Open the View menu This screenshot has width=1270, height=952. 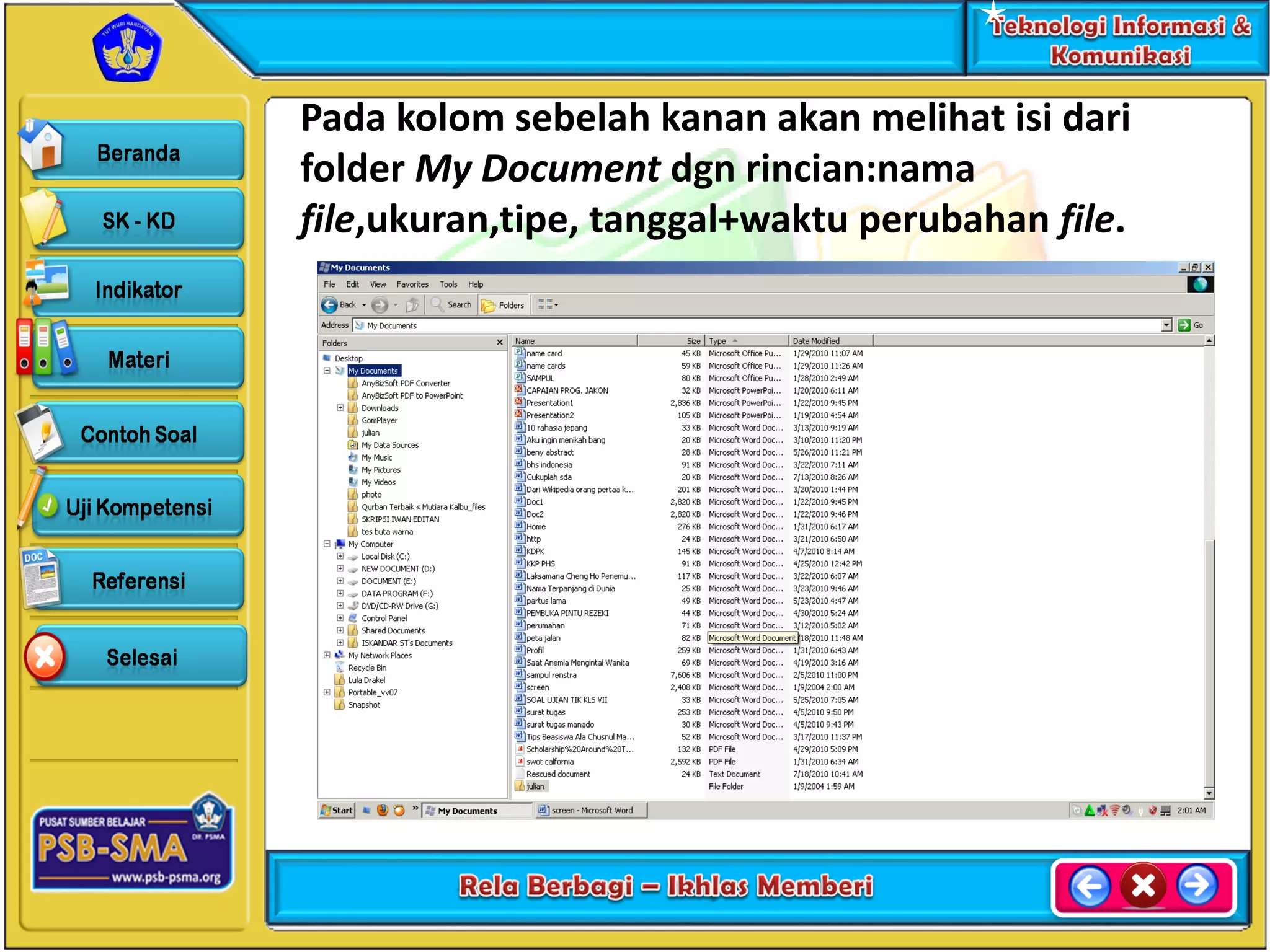click(x=378, y=284)
